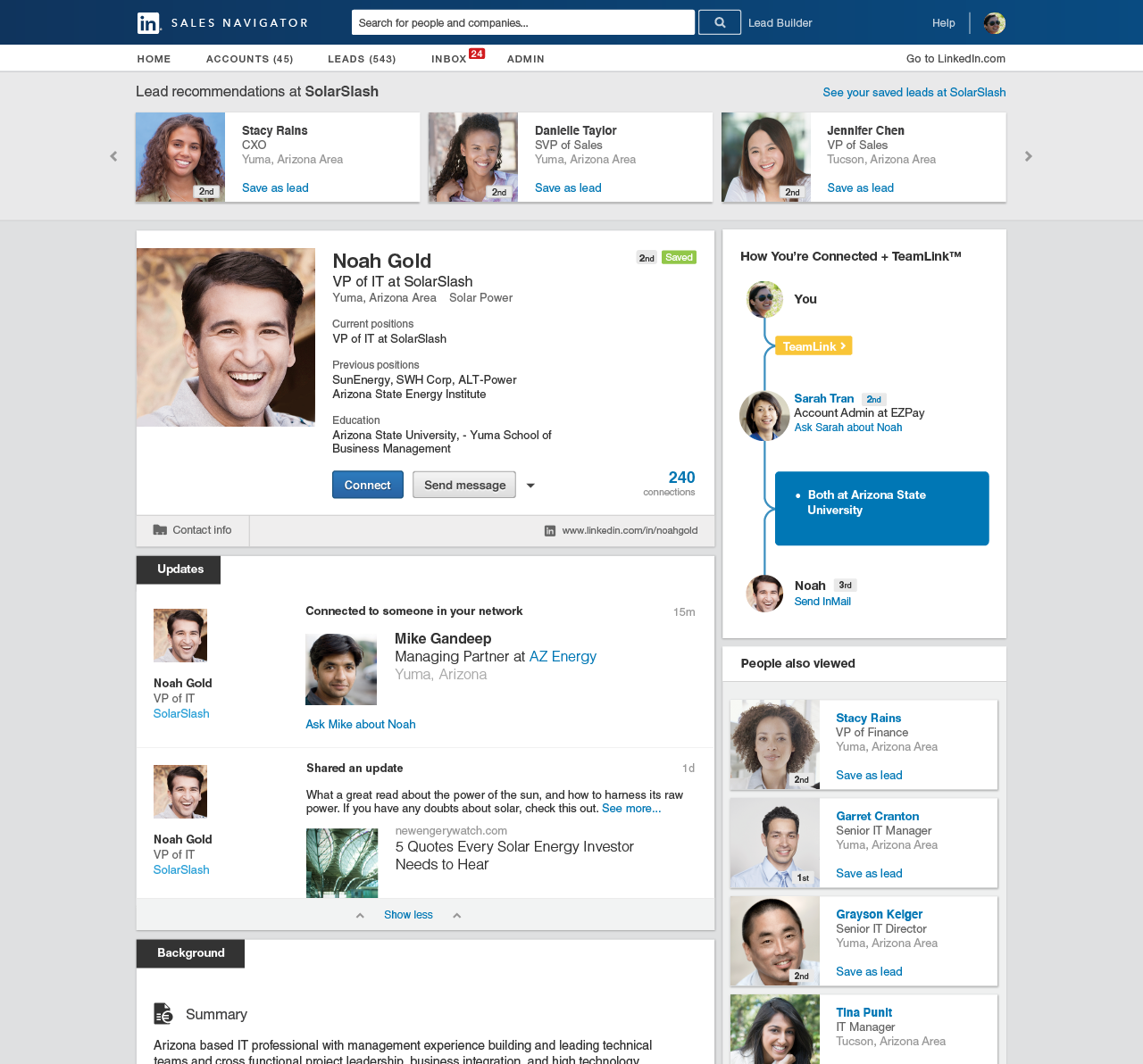Click Noah Gold's large profile photo

tap(226, 337)
